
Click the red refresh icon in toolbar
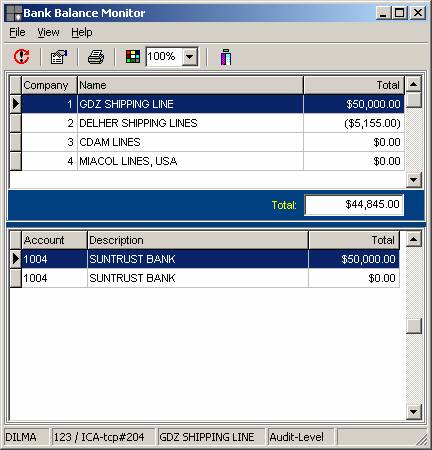[x=22, y=56]
